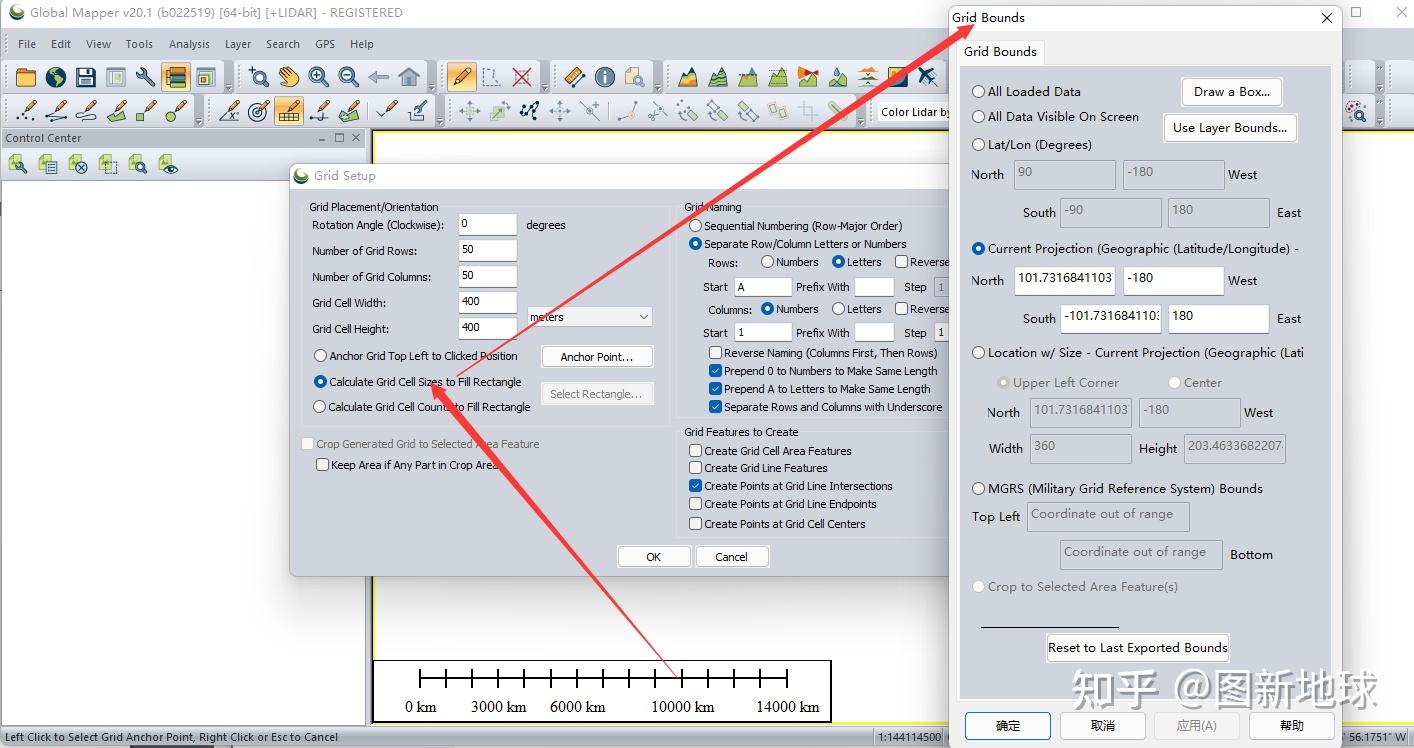Select the Grid Bounds tab

click(x=1000, y=52)
